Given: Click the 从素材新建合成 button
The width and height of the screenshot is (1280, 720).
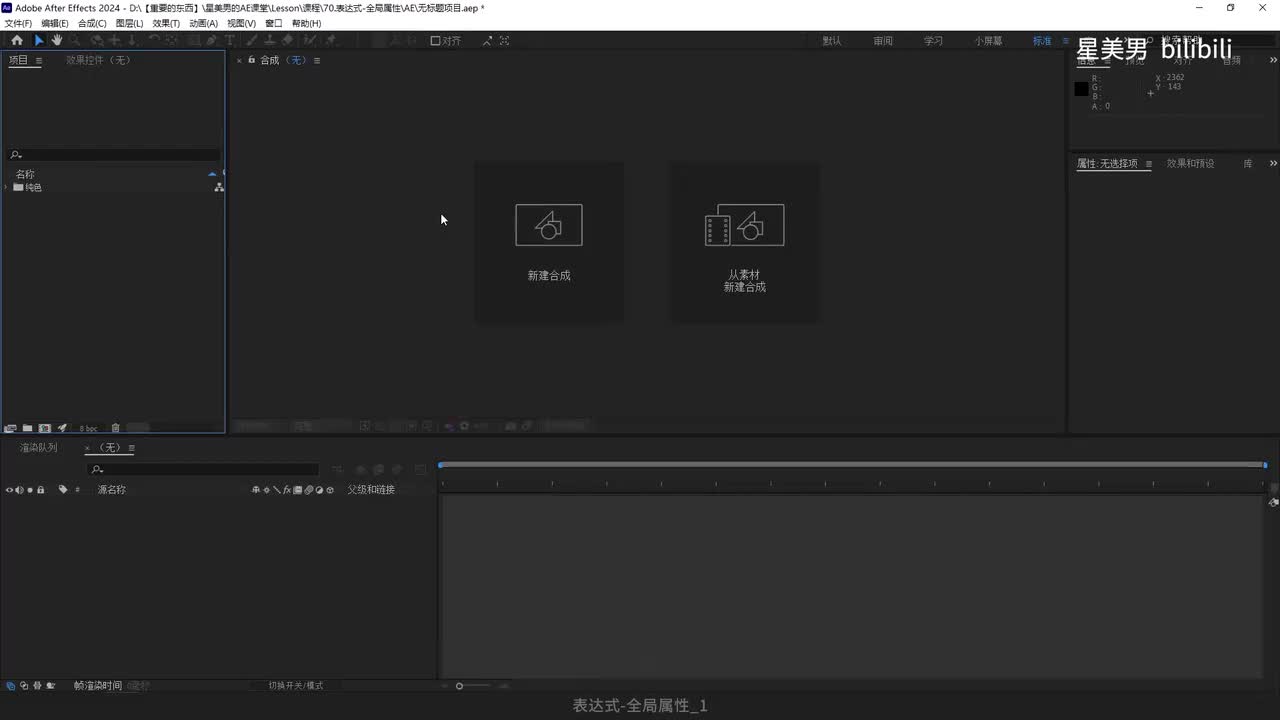Looking at the screenshot, I should pyautogui.click(x=745, y=243).
